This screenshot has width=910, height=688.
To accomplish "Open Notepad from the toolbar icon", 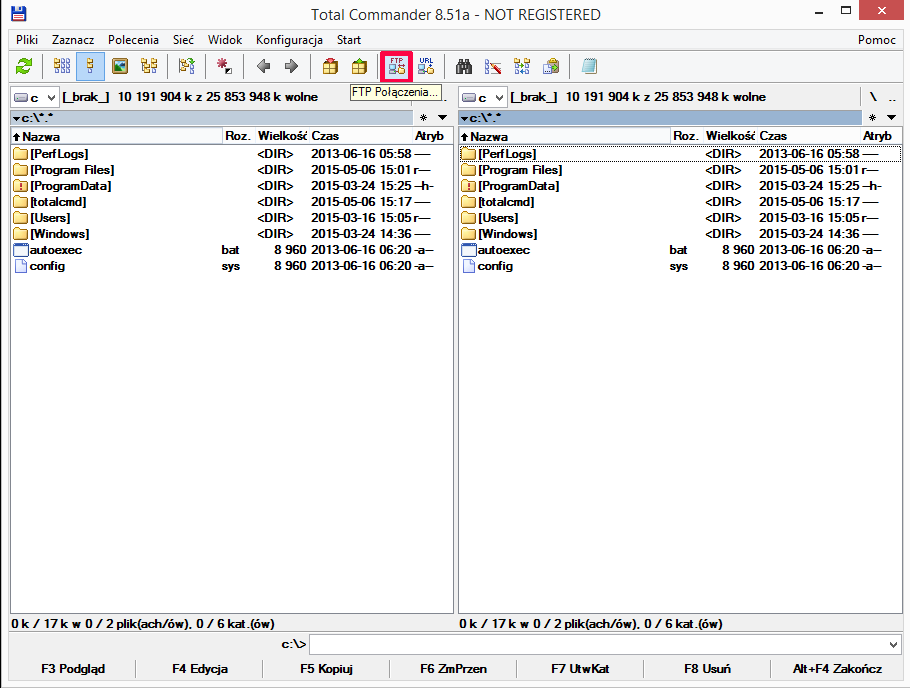I will pyautogui.click(x=589, y=66).
